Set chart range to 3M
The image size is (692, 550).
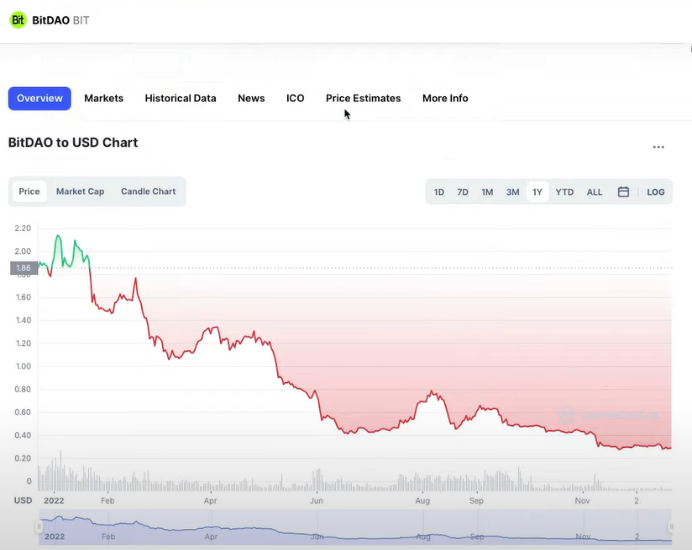coord(512,192)
